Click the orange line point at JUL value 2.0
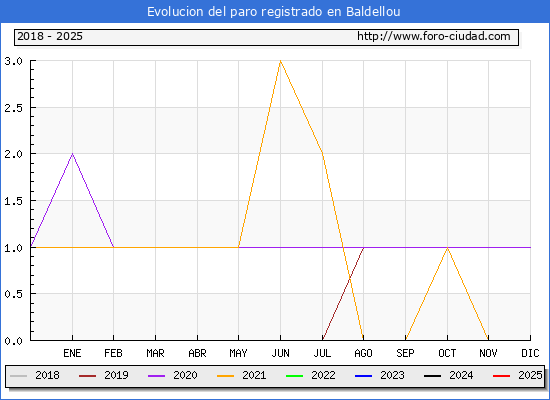550x400 pixels. point(322,154)
